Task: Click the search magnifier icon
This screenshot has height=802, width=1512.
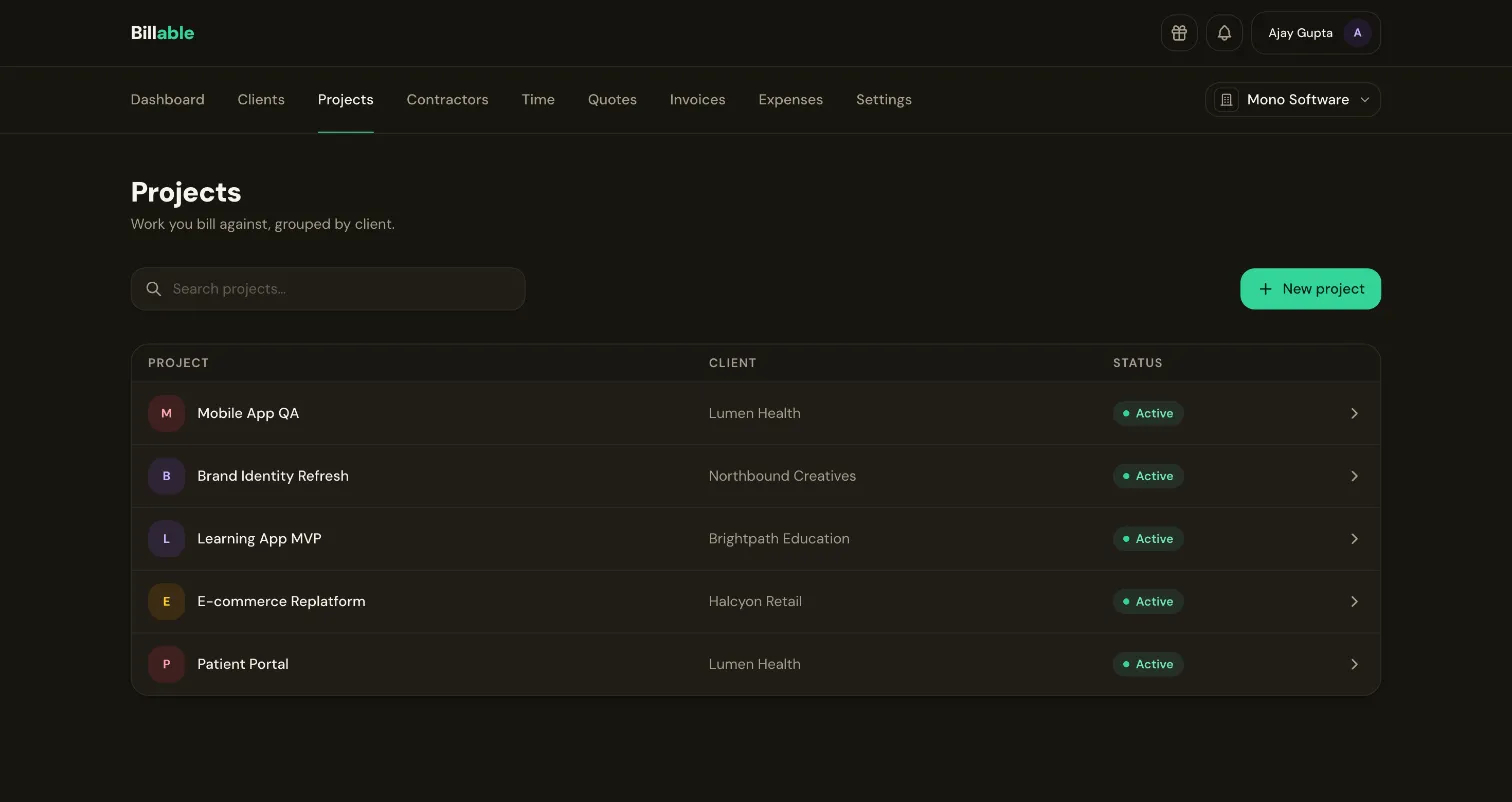Action: tap(154, 289)
